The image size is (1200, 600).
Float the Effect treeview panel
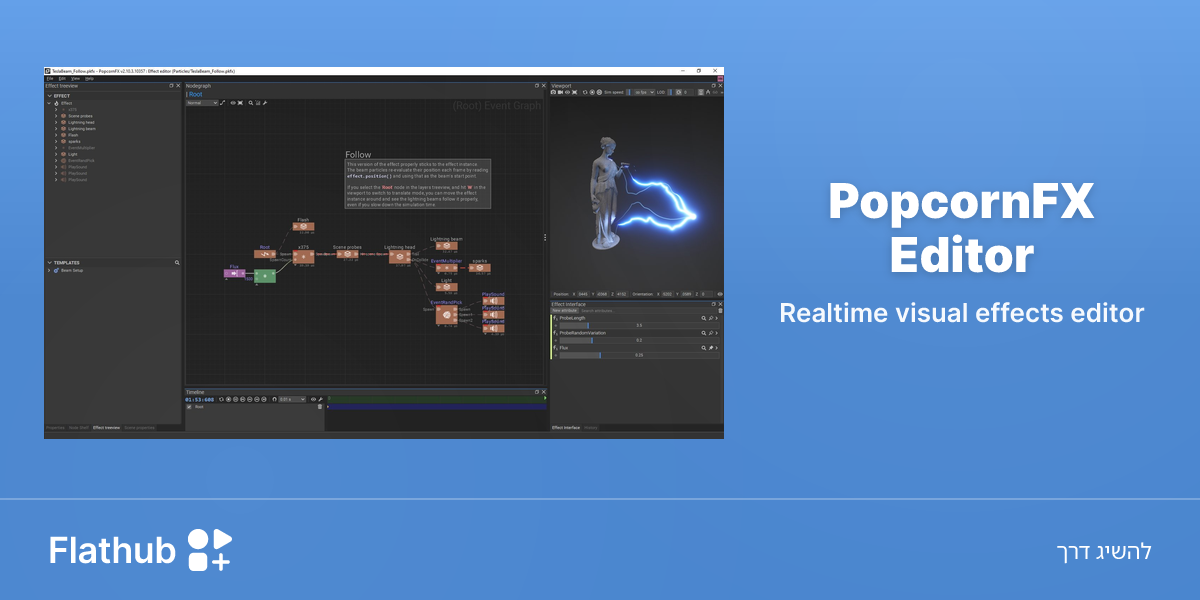[171, 86]
